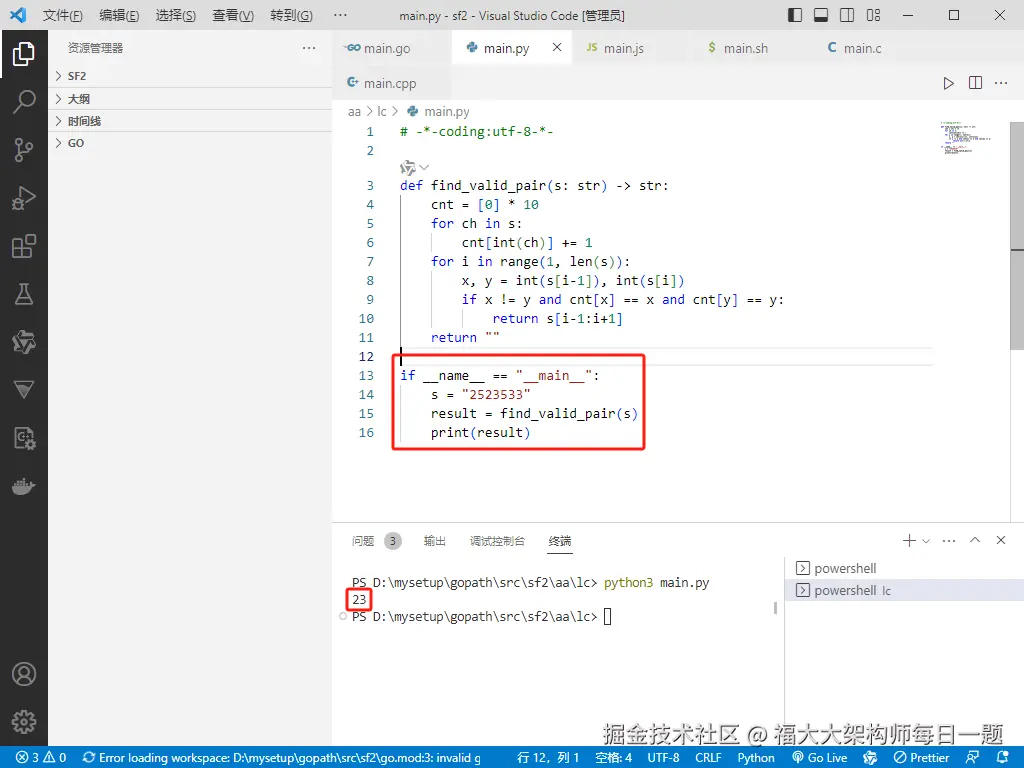The height and width of the screenshot is (768, 1024).
Task: Select the powershell lc terminal instance
Action: pyautogui.click(x=904, y=590)
